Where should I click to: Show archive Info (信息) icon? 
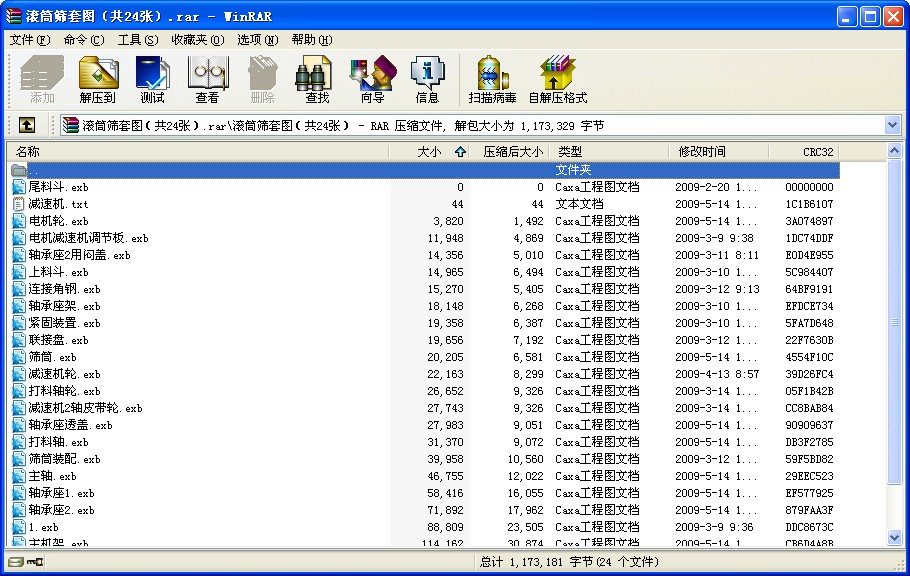pyautogui.click(x=427, y=79)
